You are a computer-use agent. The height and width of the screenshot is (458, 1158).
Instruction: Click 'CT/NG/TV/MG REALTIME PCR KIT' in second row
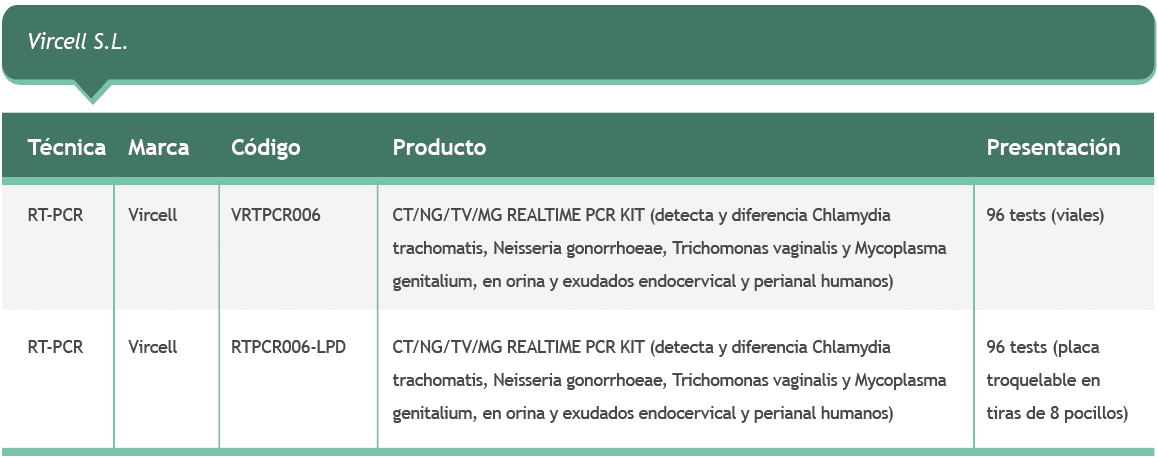pyautogui.click(x=518, y=347)
